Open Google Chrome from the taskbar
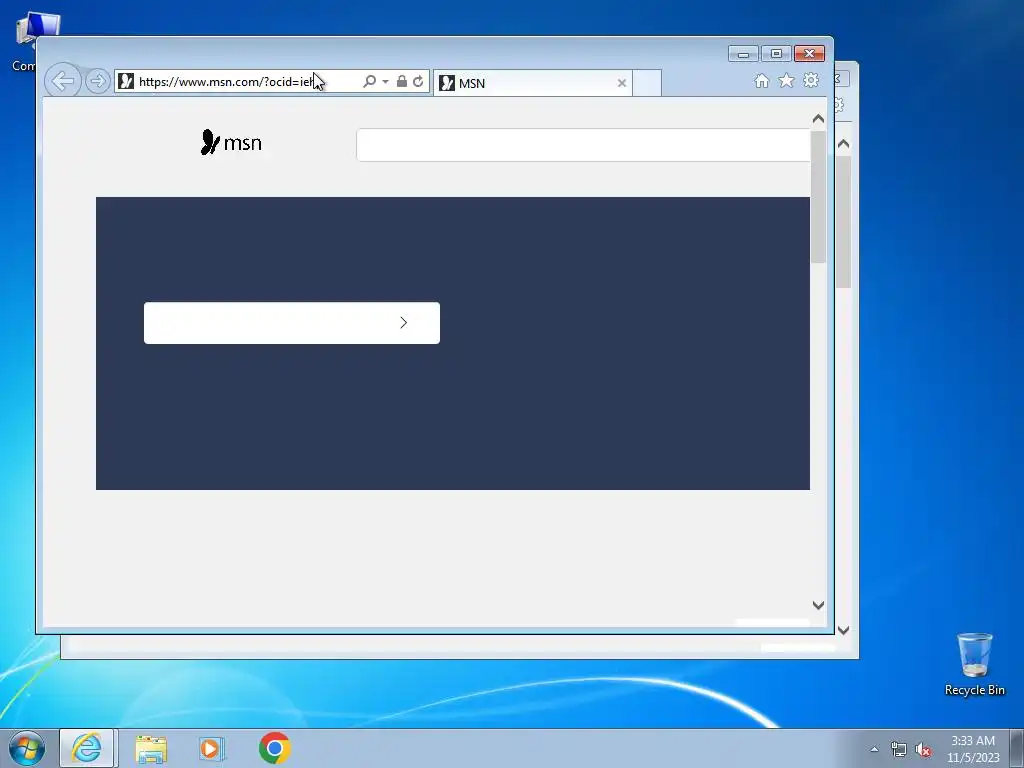Image resolution: width=1024 pixels, height=768 pixels. [x=274, y=748]
